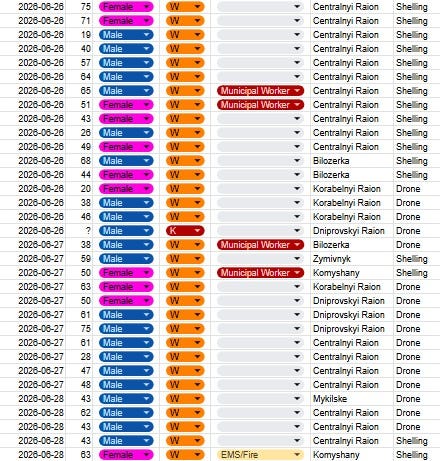
Task: Select the '?' age cell
Action: (x=79, y=231)
